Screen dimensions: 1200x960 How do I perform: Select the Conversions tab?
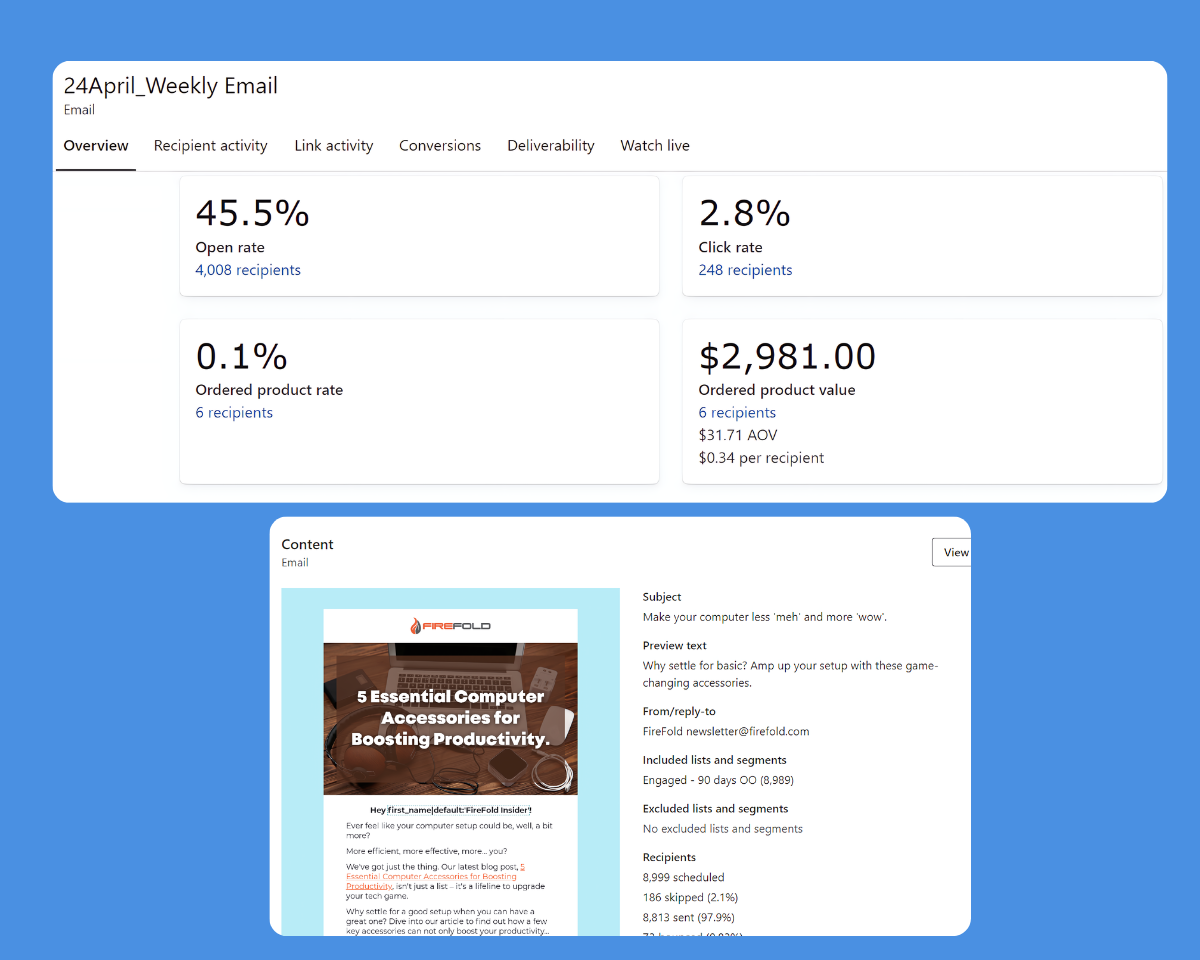coord(440,146)
